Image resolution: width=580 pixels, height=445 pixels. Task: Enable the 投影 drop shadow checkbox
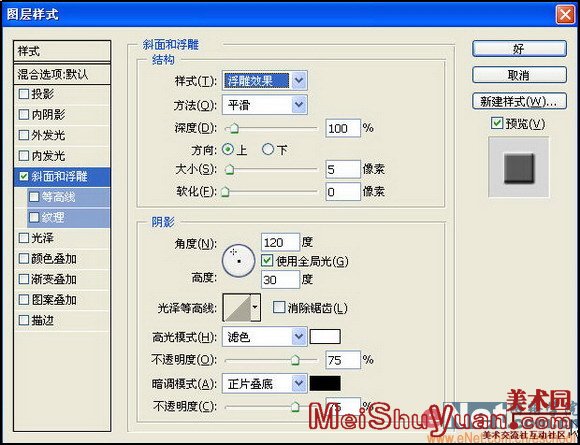point(24,94)
